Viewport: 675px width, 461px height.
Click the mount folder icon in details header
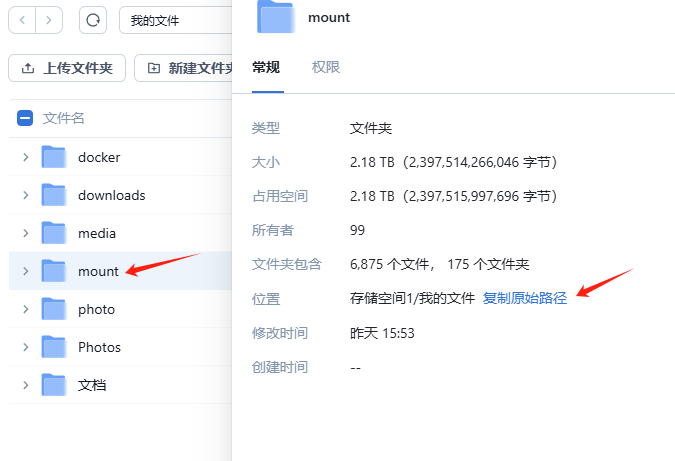click(x=275, y=17)
